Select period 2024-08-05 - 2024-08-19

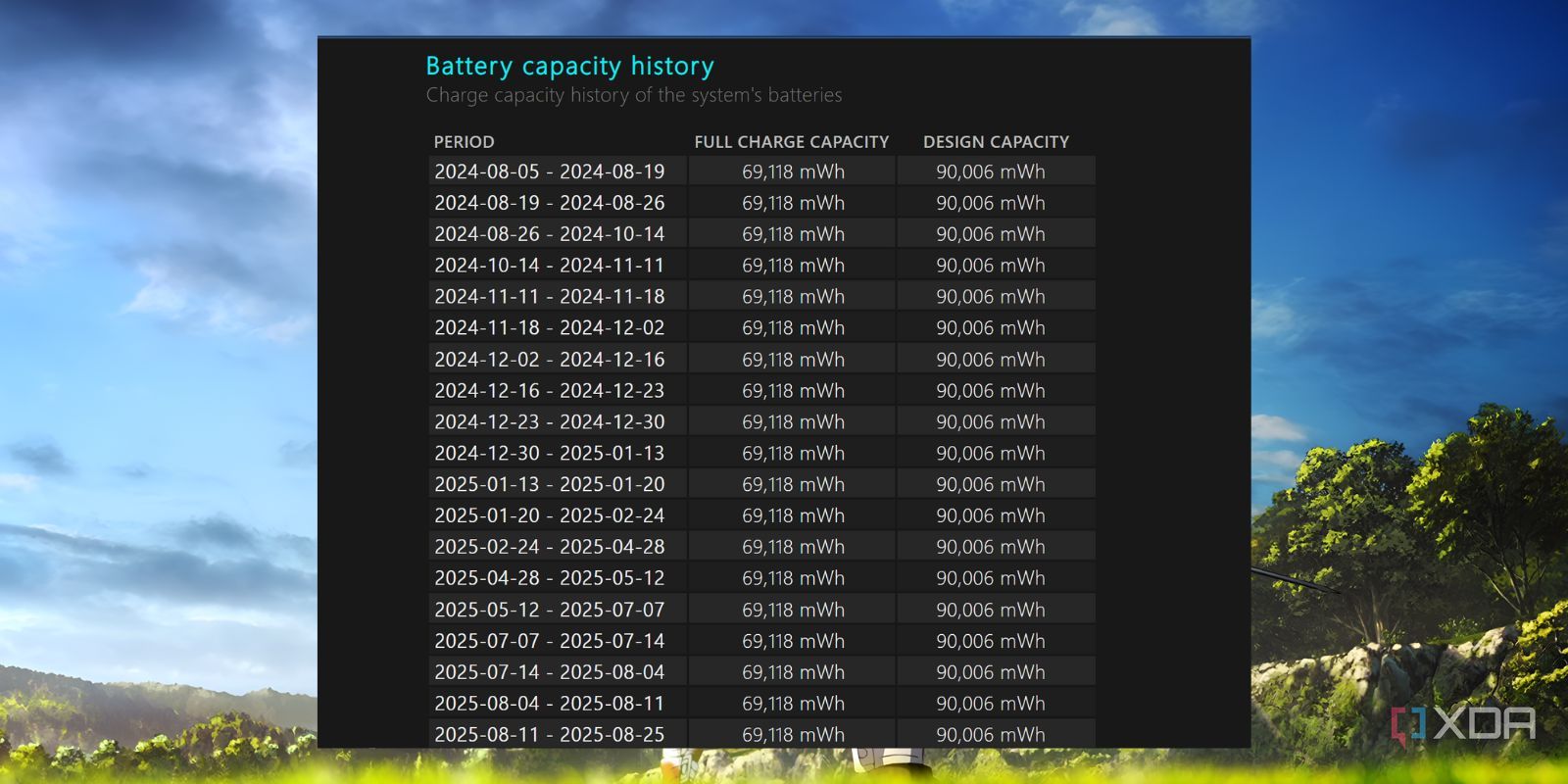tap(550, 171)
